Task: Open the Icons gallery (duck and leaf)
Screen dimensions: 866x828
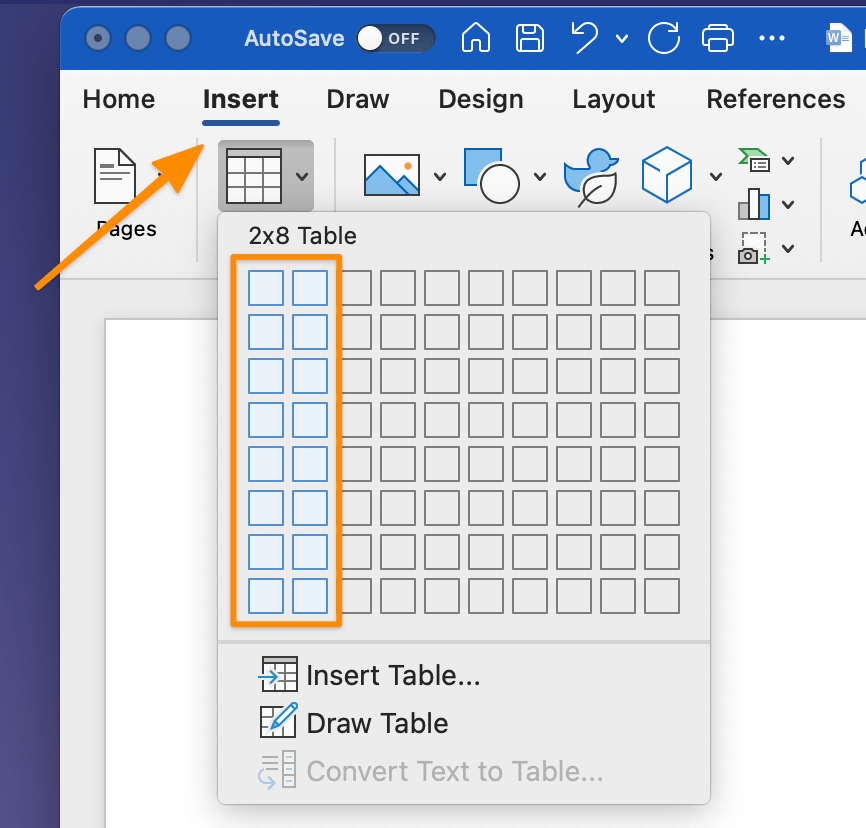Action: (592, 177)
